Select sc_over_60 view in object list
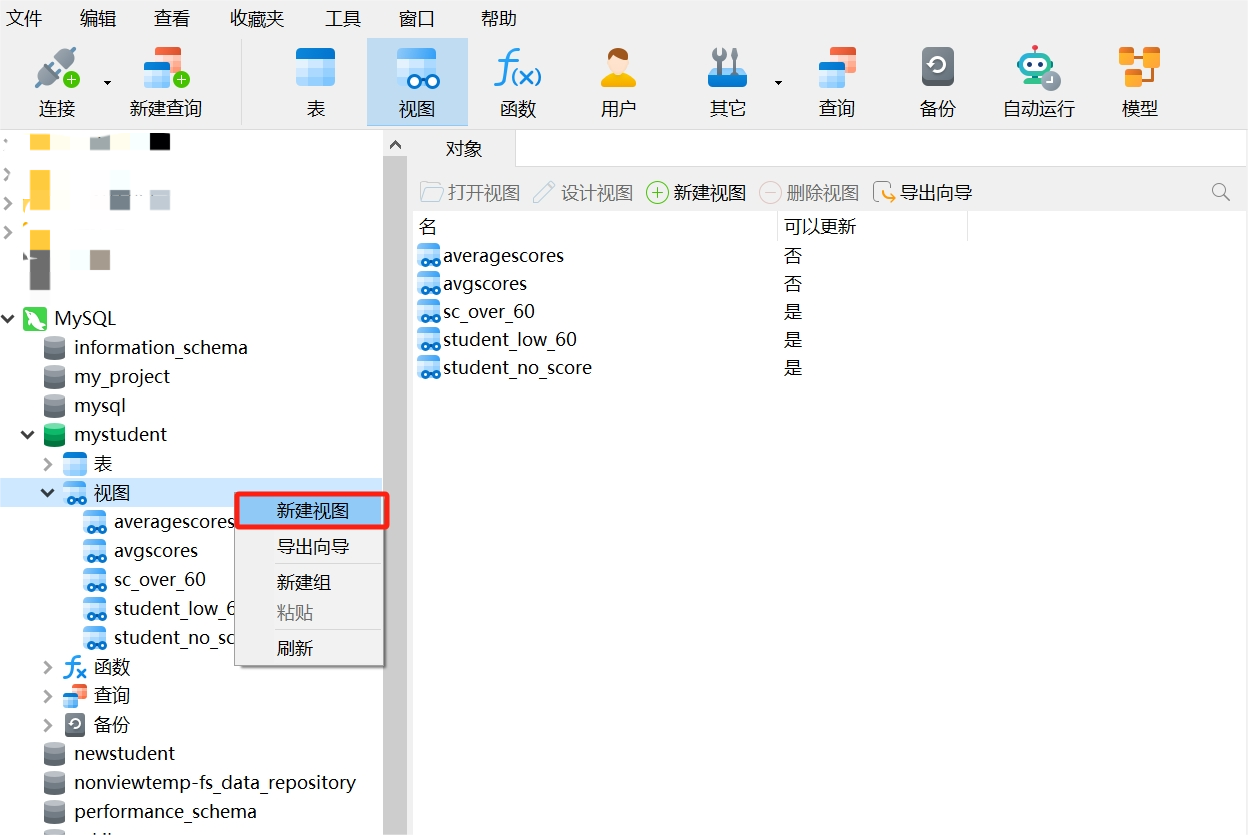Viewport: 1248px width, 835px height. coord(489,312)
